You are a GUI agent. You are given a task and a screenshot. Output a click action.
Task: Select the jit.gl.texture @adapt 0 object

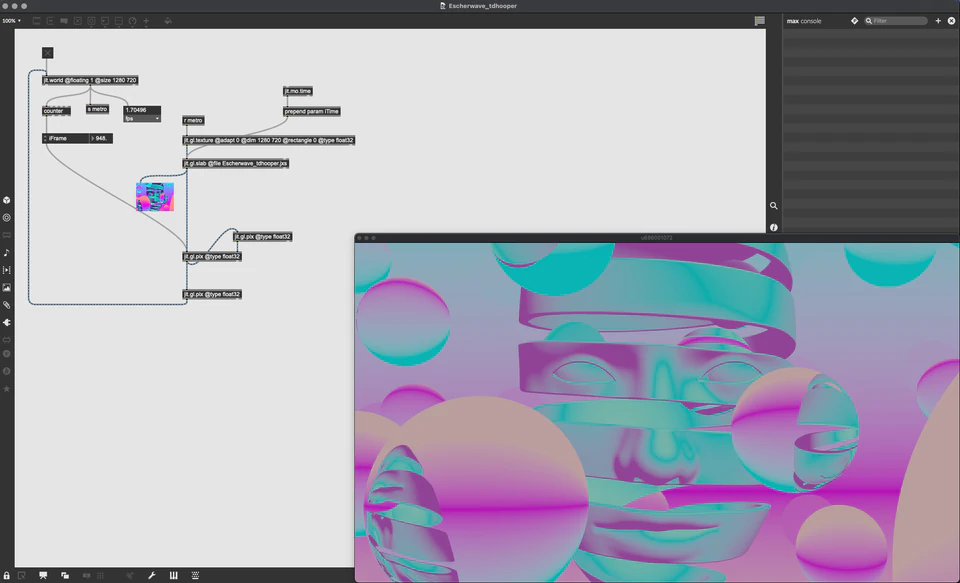[269, 140]
